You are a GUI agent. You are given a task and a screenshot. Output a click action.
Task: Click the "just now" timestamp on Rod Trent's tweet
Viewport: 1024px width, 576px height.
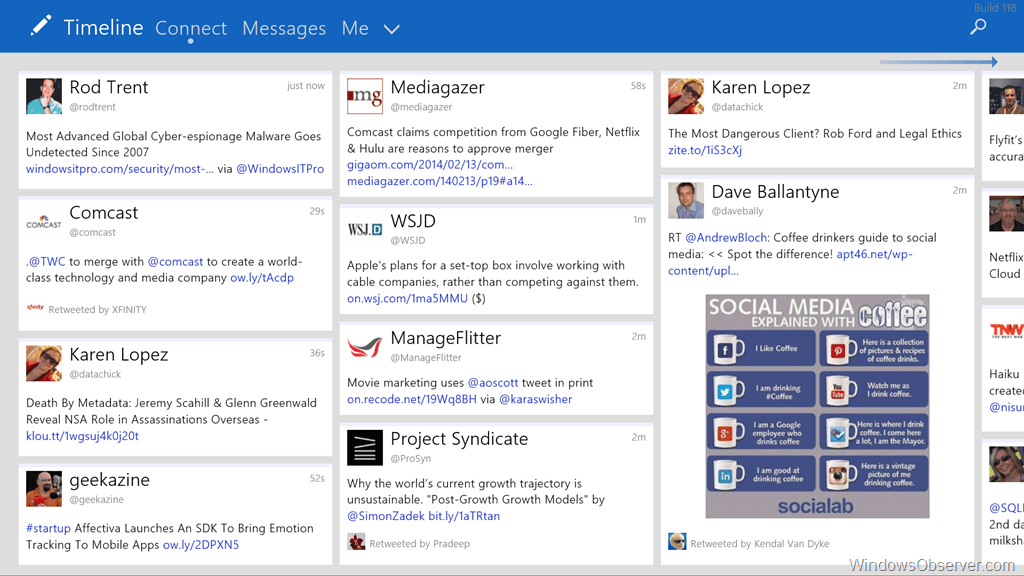click(x=306, y=86)
